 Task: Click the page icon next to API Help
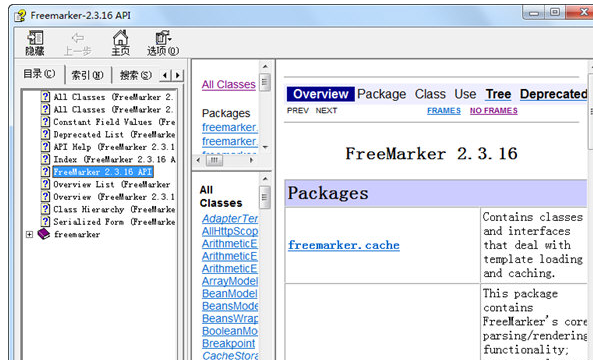point(45,147)
